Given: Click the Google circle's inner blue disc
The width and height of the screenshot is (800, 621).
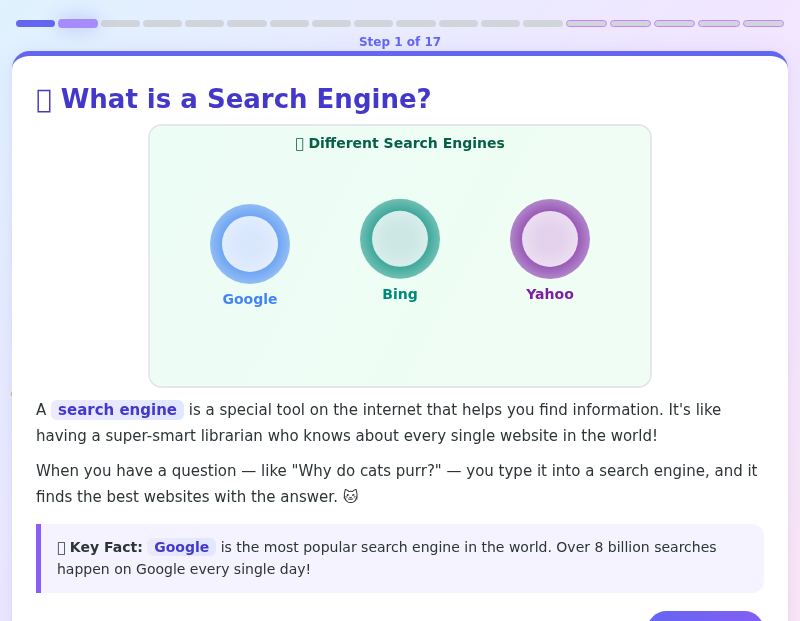Looking at the screenshot, I should (250, 243).
